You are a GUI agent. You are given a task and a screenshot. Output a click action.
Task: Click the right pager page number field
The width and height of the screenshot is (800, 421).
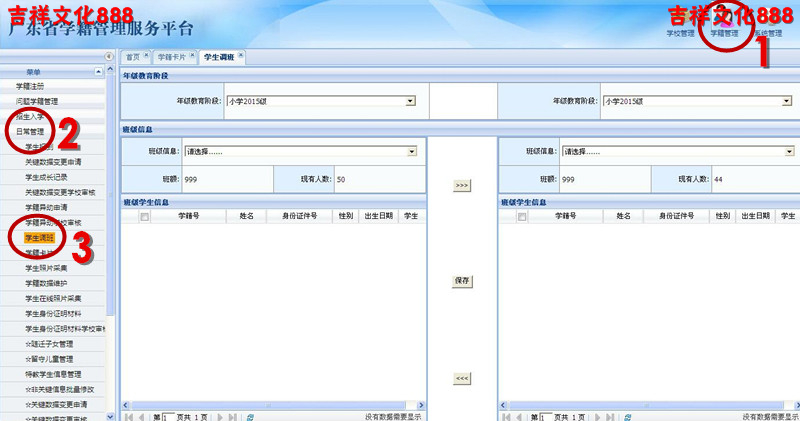pyautogui.click(x=545, y=417)
